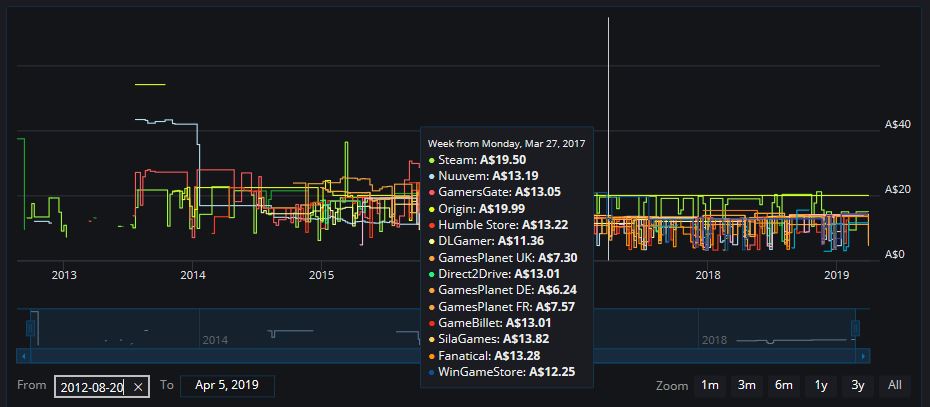This screenshot has height=407, width=930.
Task: Click Fanatical A$13.28 tooltip row
Action: pyautogui.click(x=487, y=356)
